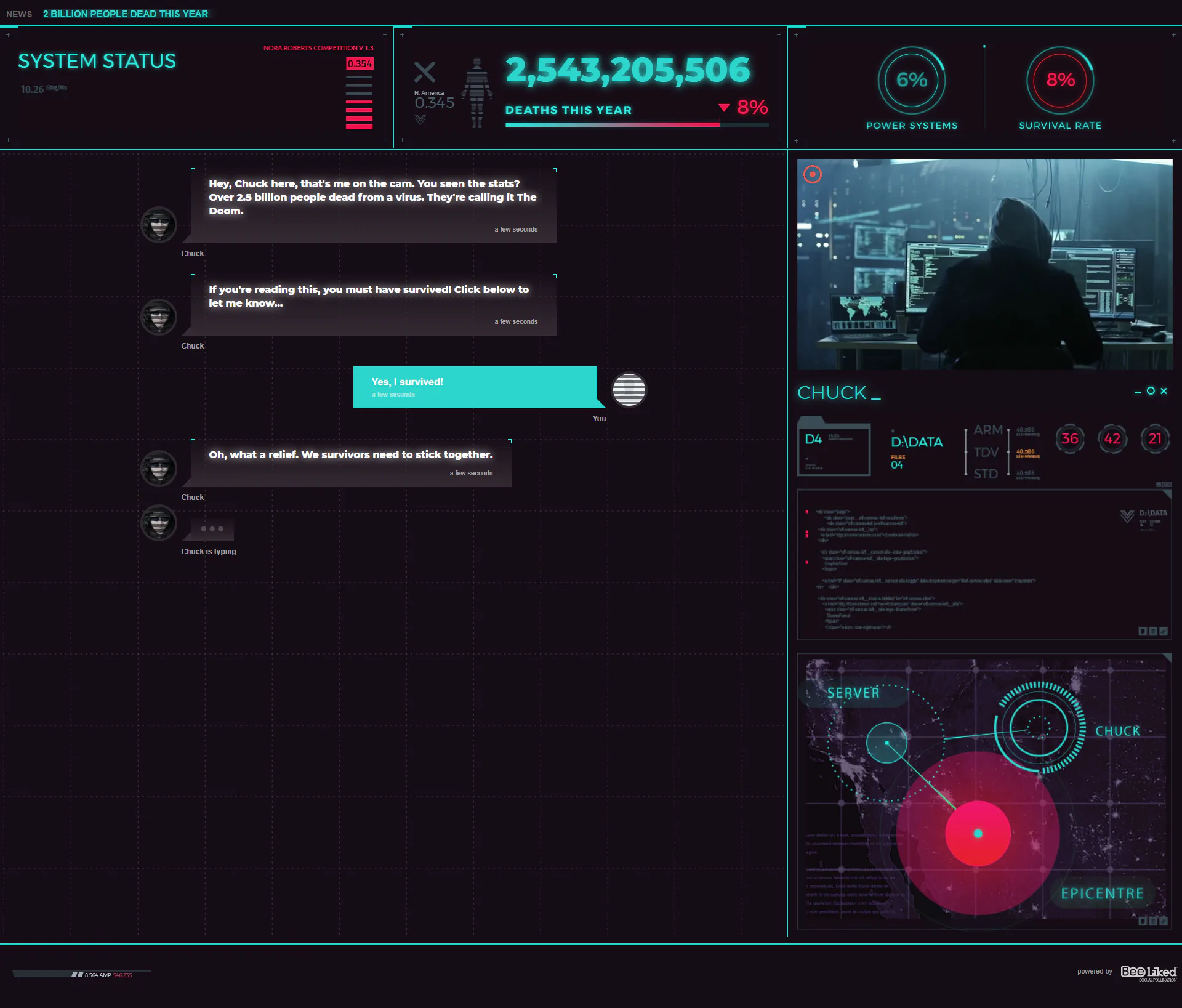Click the deaths this year progress bar
Viewport: 1182px width, 1008px height.
637,125
